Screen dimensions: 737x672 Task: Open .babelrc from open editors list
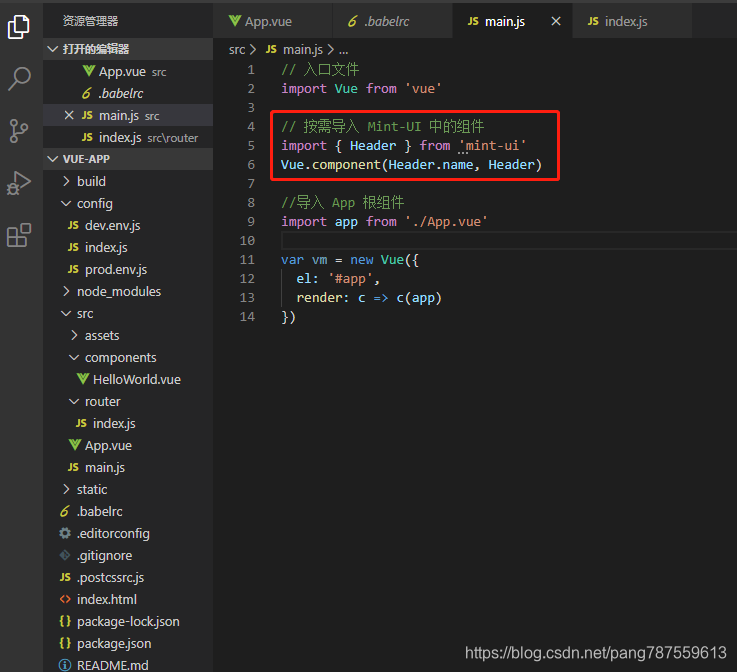(x=128, y=93)
